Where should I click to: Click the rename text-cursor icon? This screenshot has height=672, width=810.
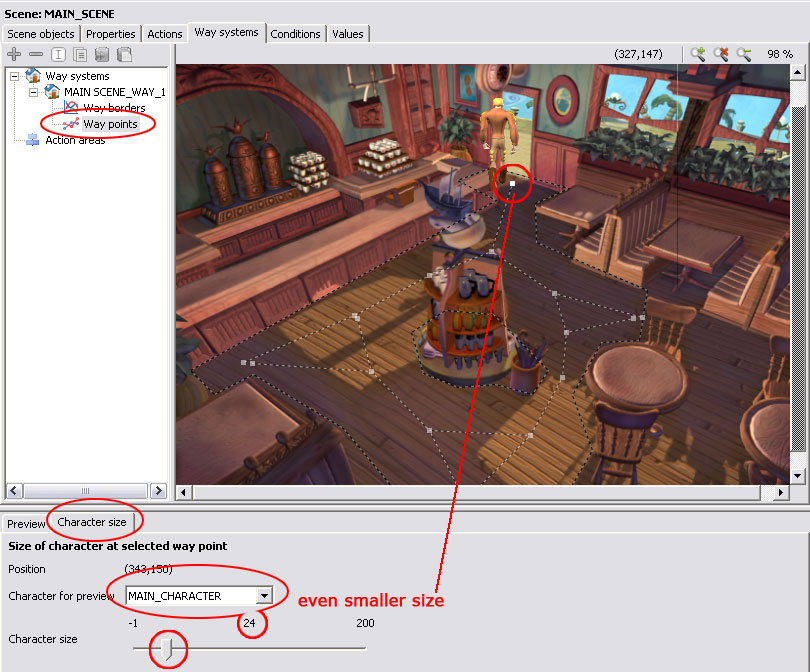click(x=58, y=54)
